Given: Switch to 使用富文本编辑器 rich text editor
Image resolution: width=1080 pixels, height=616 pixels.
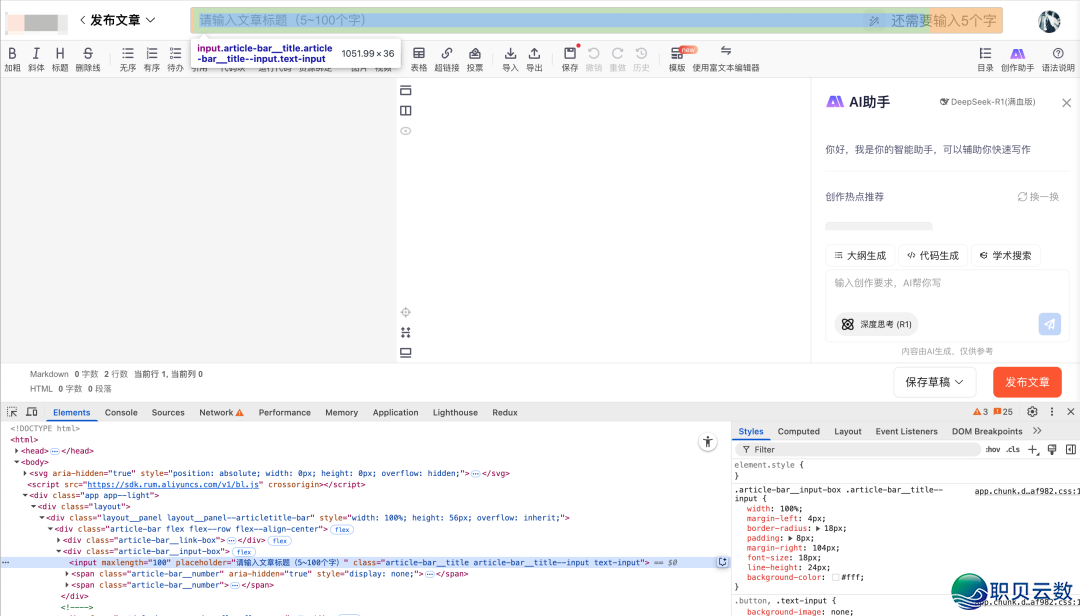Looking at the screenshot, I should (726, 54).
